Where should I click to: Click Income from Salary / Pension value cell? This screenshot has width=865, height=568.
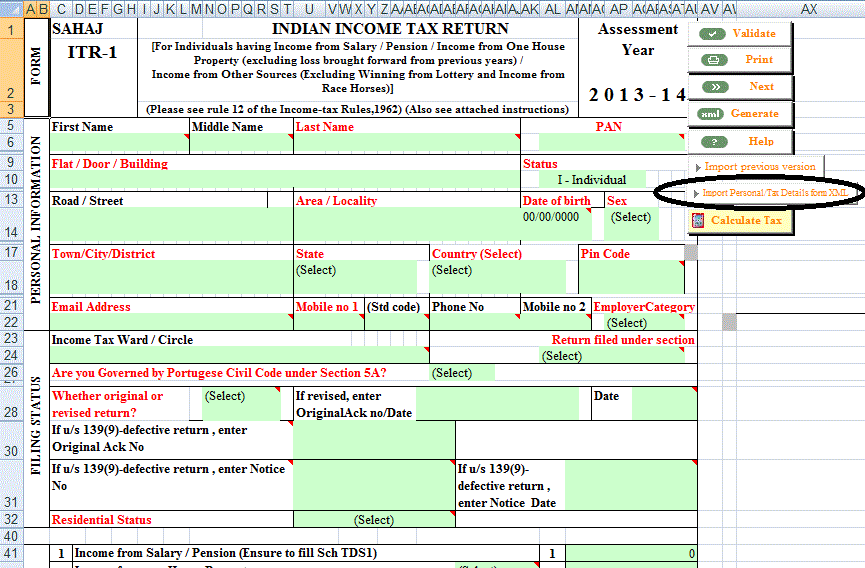[631, 553]
